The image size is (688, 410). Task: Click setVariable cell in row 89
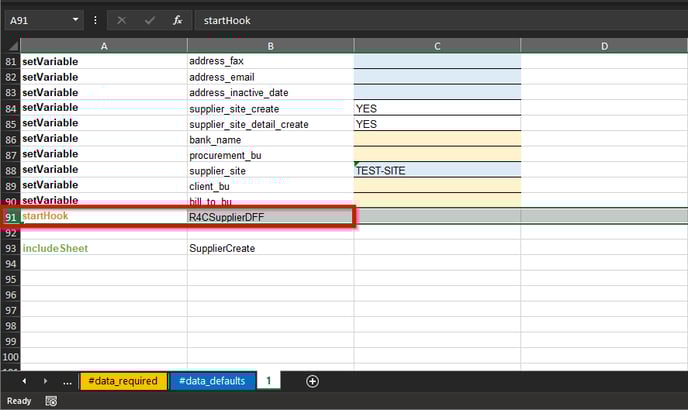[x=104, y=185]
